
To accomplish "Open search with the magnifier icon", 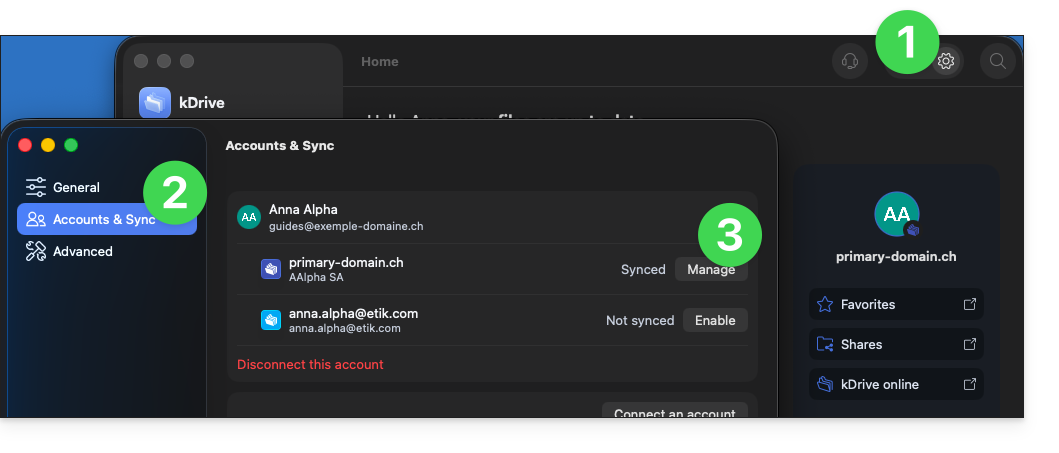I will (x=998, y=61).
